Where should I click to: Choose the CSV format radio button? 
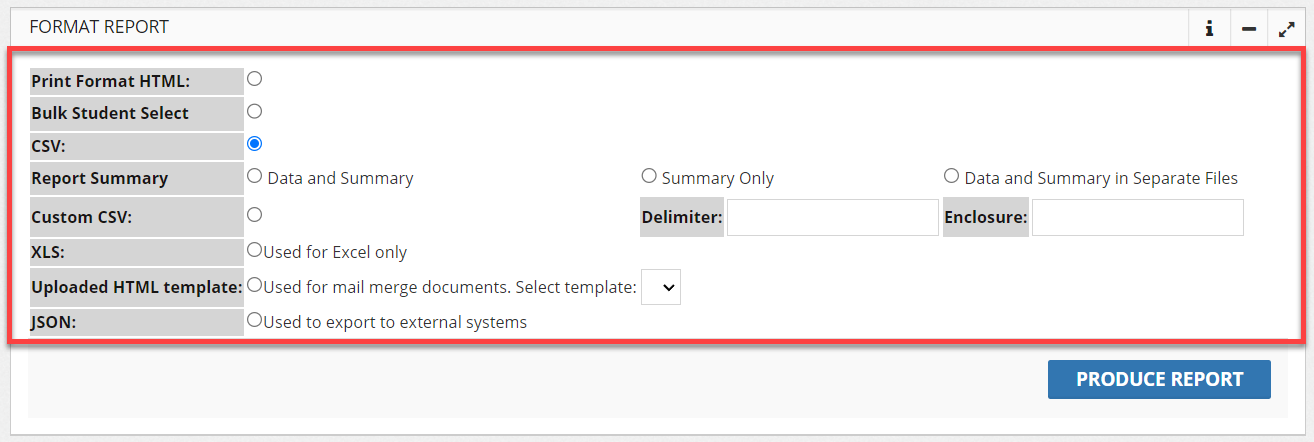[255, 144]
